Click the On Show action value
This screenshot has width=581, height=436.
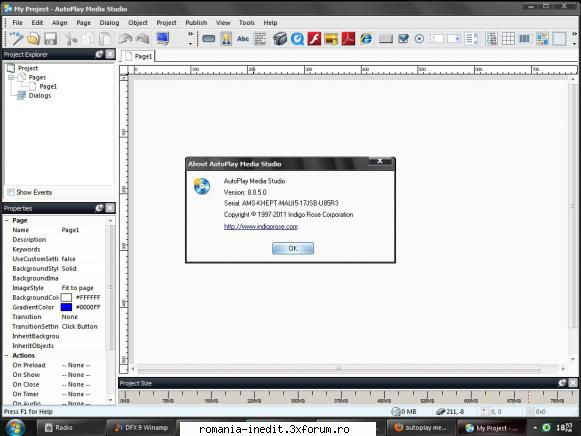pyautogui.click(x=76, y=375)
